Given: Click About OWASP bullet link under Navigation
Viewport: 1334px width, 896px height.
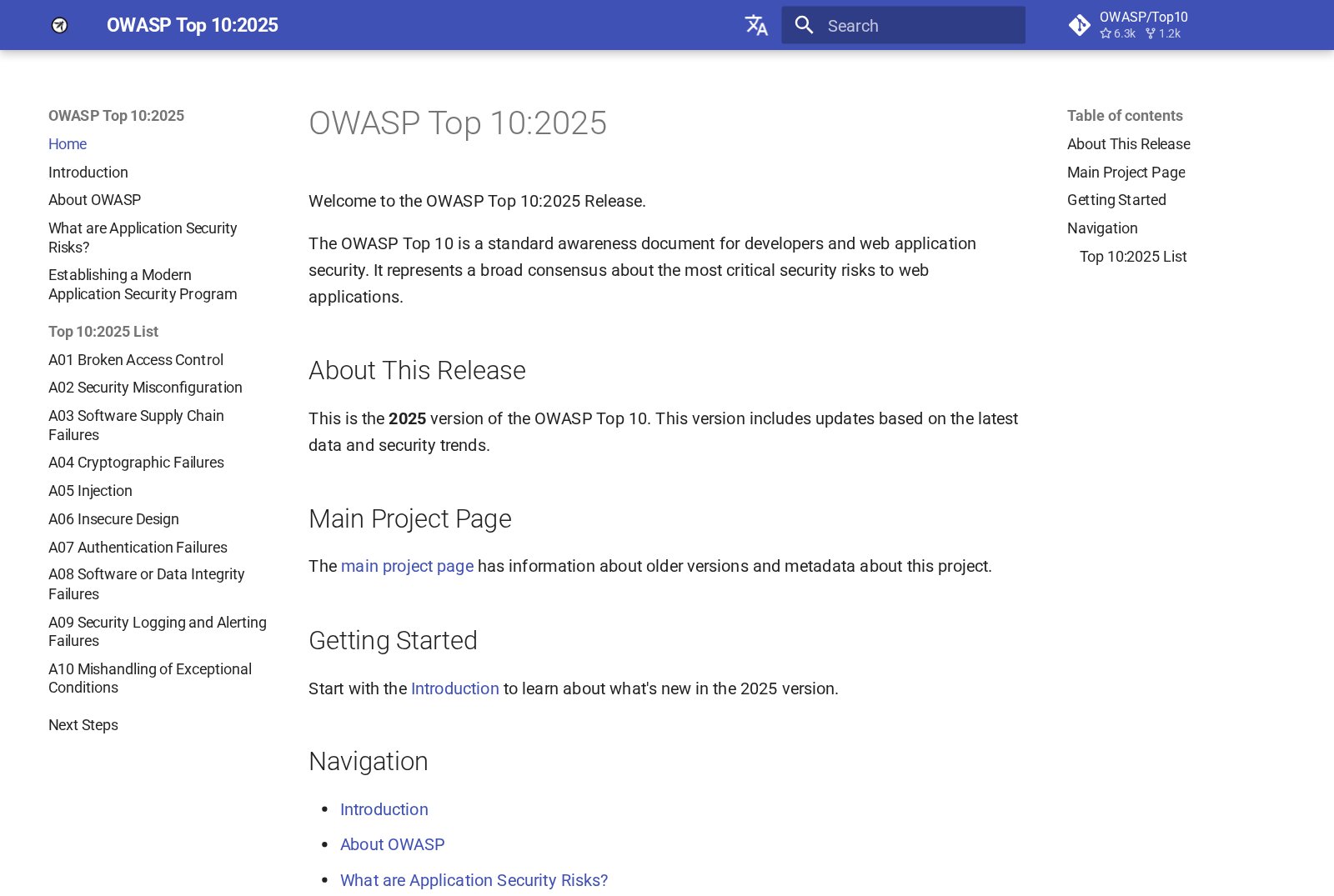Looking at the screenshot, I should tap(393, 844).
